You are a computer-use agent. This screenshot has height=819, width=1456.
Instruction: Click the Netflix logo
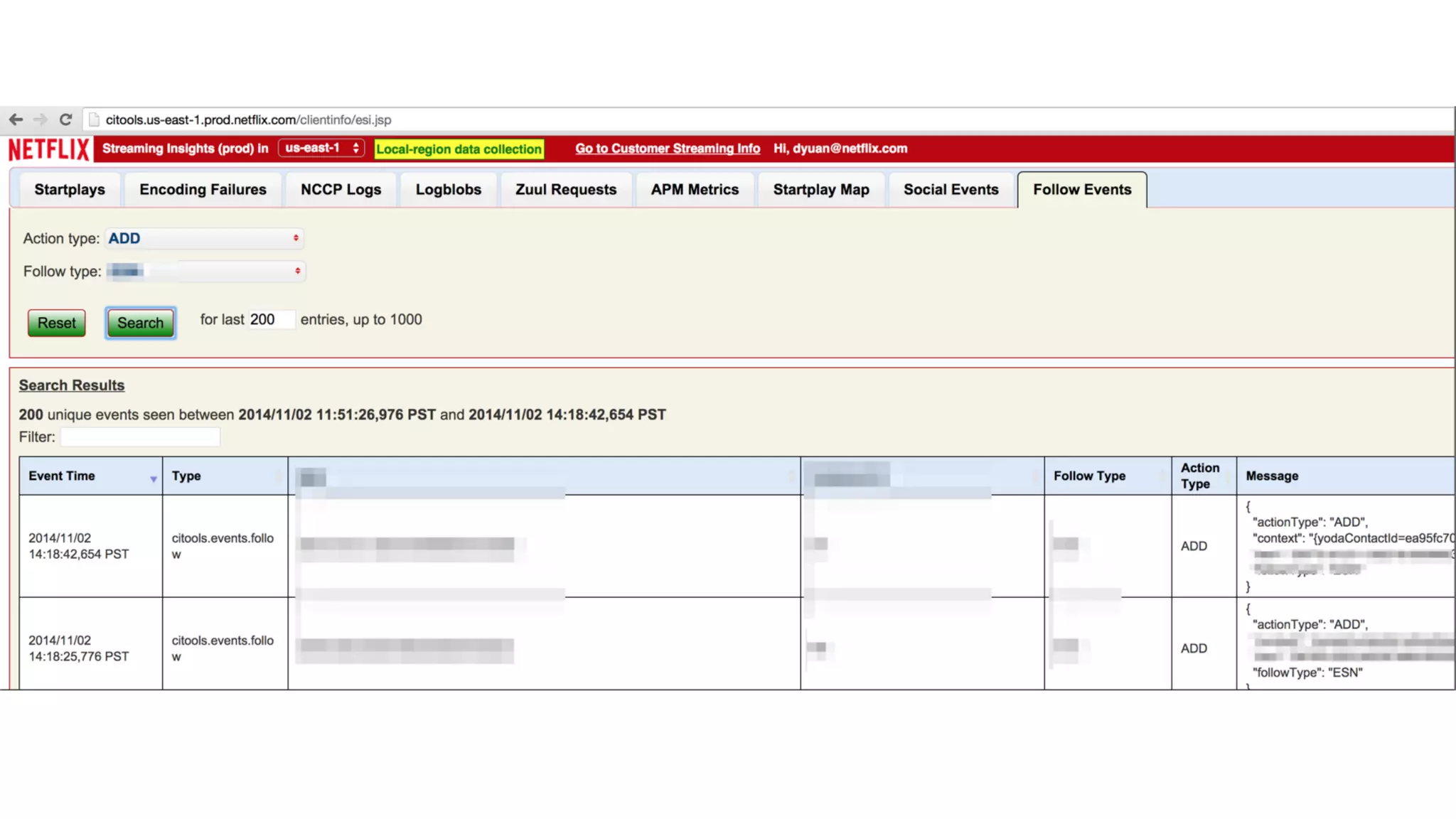[49, 149]
